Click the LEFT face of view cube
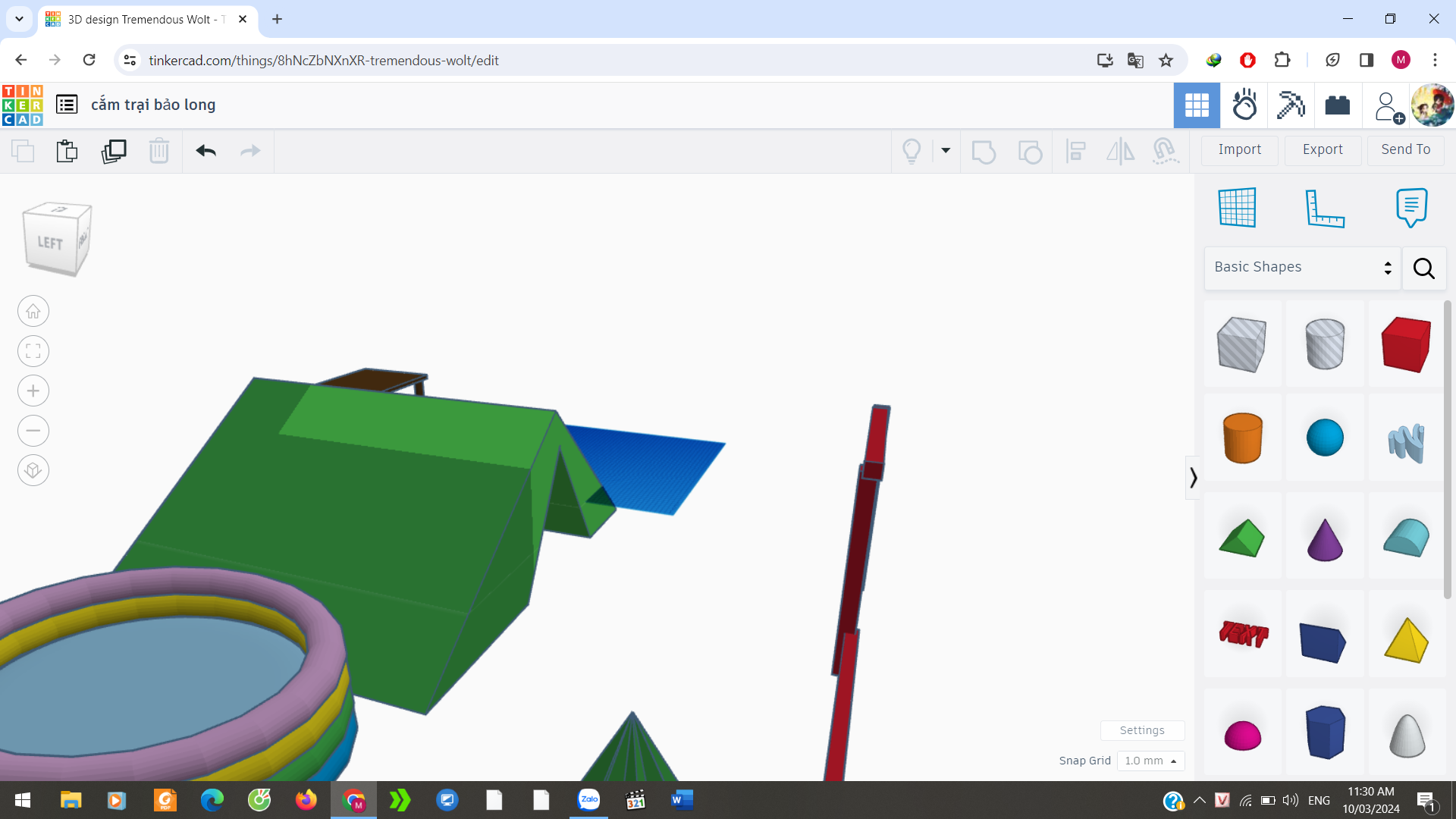This screenshot has width=1456, height=819. [x=50, y=243]
